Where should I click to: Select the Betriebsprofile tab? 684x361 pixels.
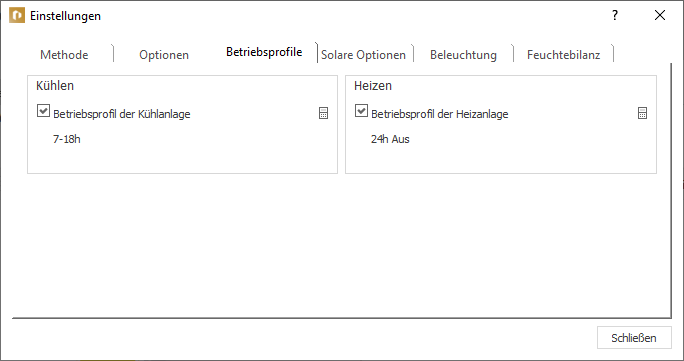coord(264,52)
